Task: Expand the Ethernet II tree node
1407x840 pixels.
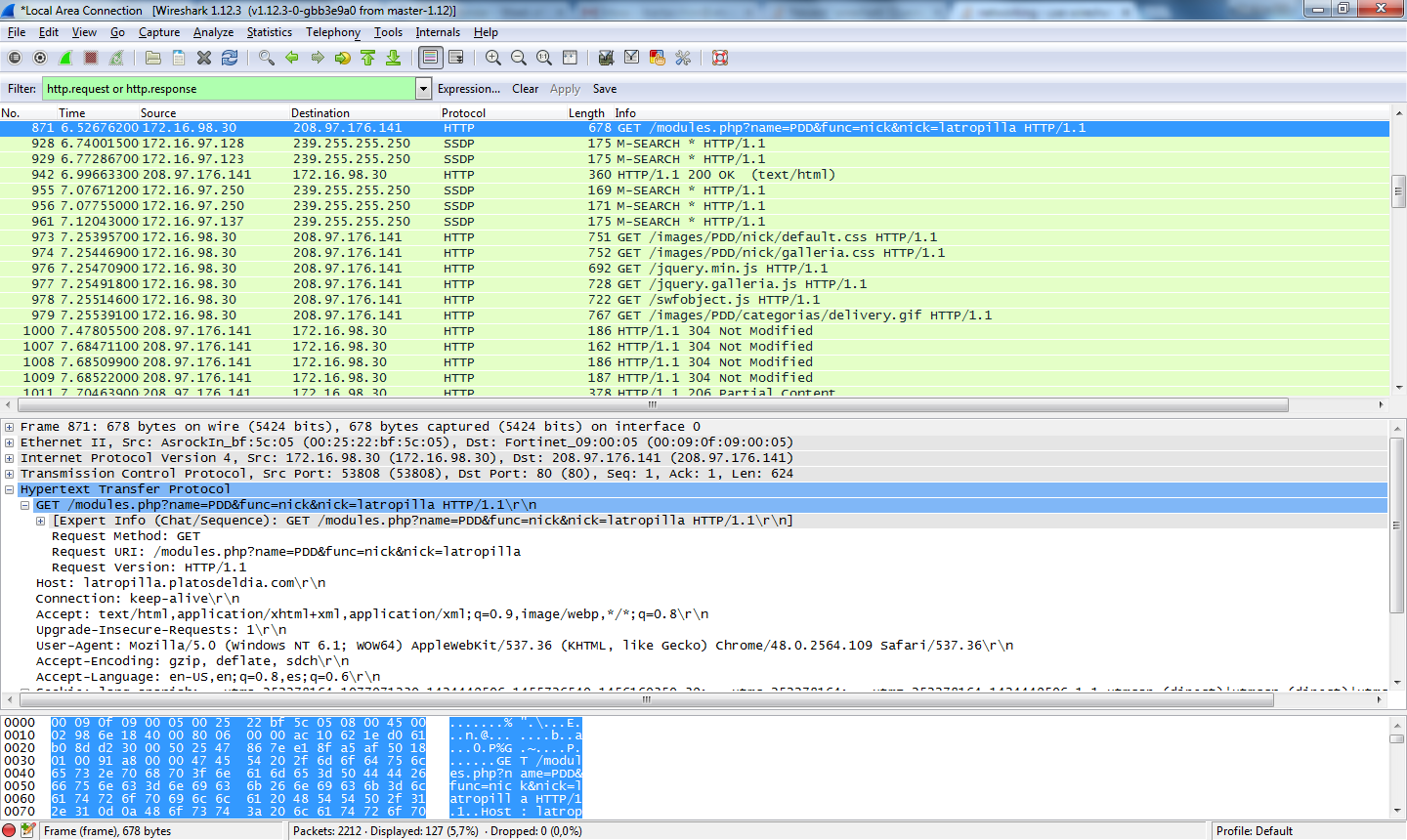Action: click(x=9, y=442)
